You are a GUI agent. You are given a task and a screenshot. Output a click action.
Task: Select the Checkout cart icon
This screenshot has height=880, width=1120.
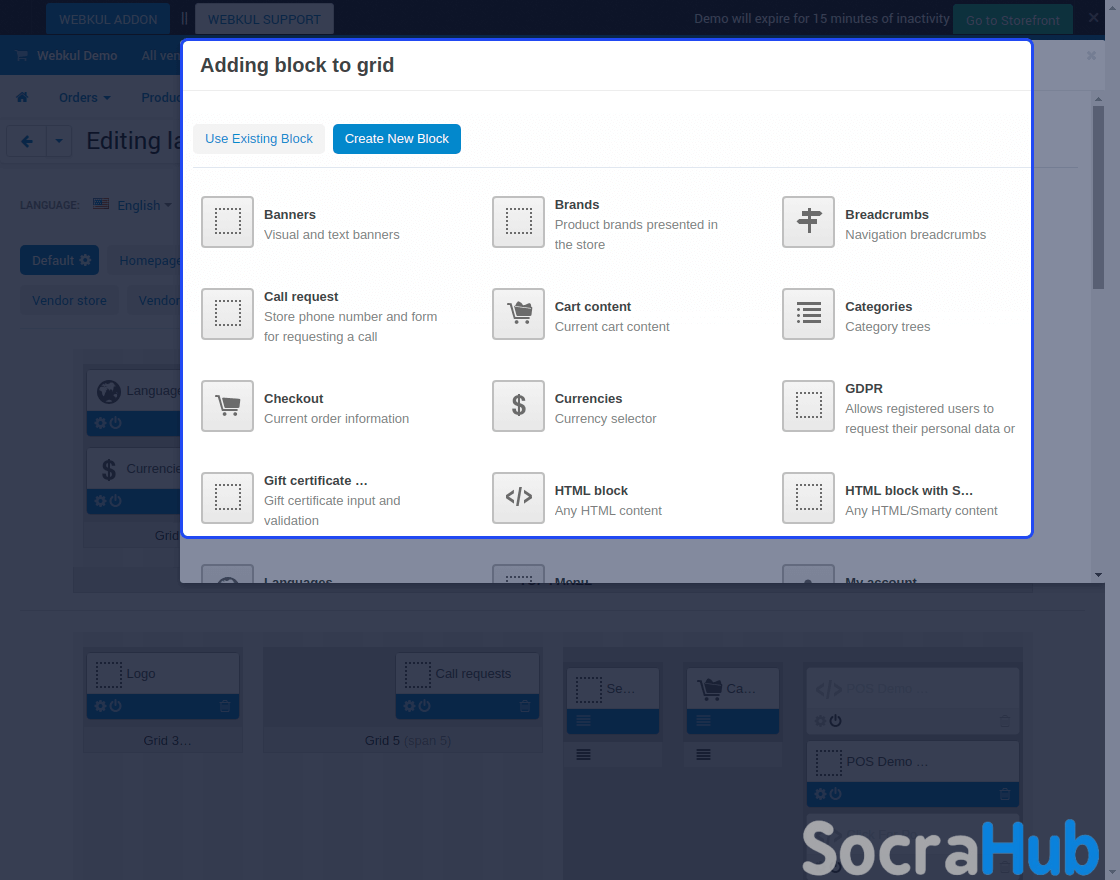tap(227, 406)
